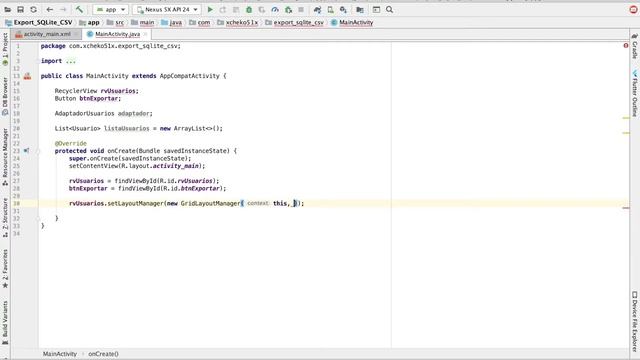Viewport: 640px width, 360px height.
Task: Toggle the 2: Favorites tool window
Action: (5, 269)
